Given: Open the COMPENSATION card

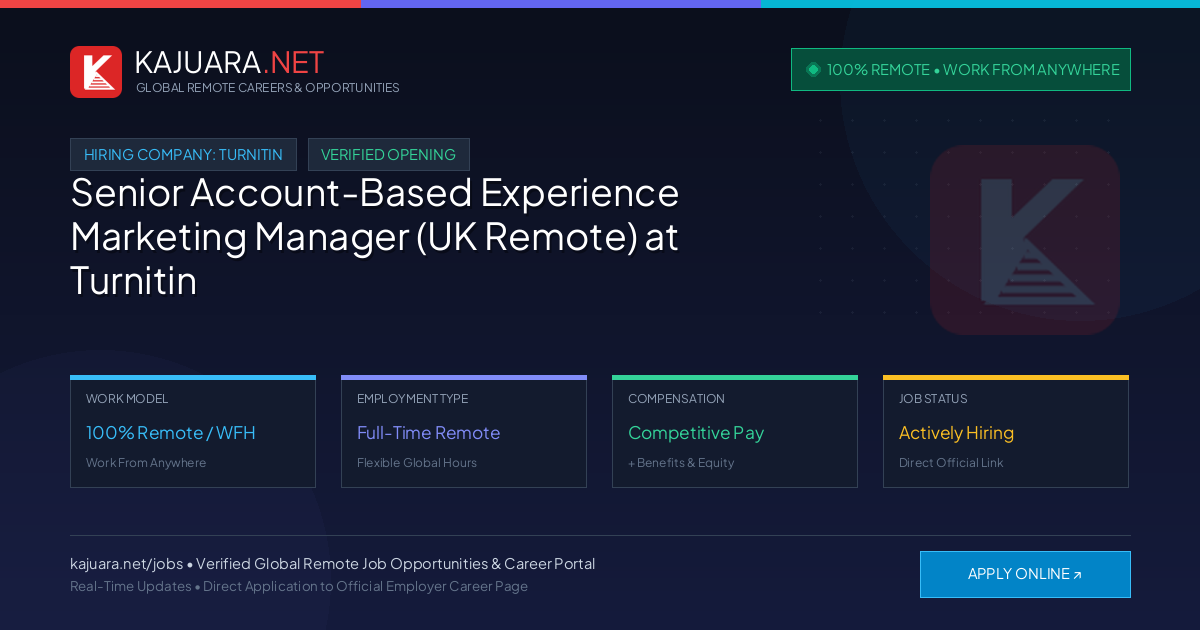Looking at the screenshot, I should (735, 432).
